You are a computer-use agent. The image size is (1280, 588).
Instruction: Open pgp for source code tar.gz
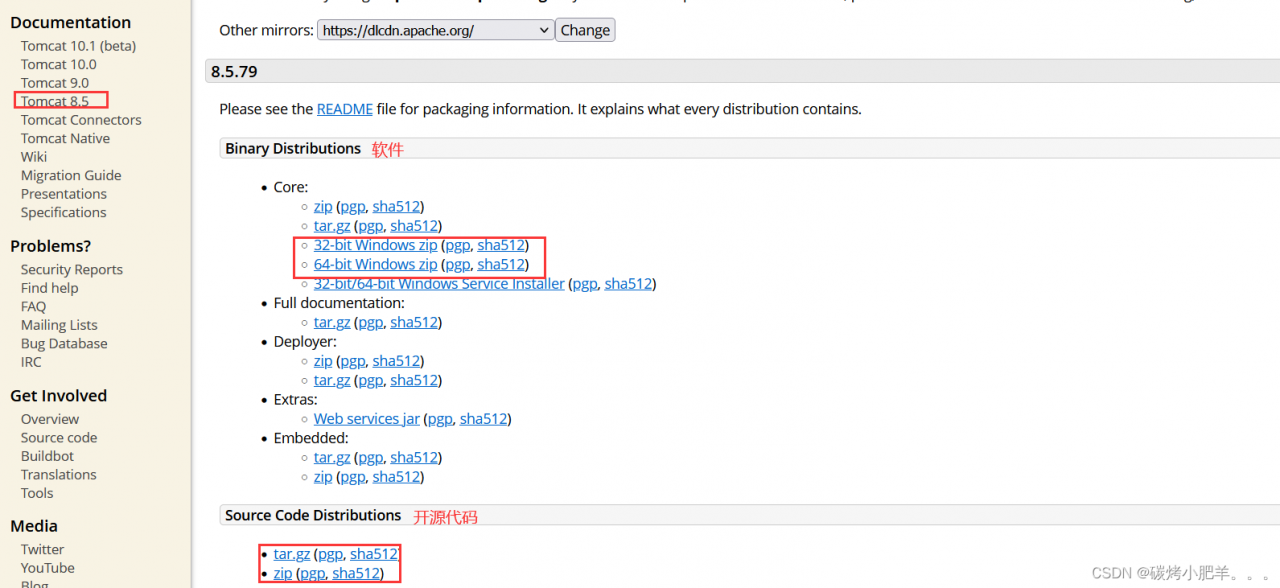pos(330,554)
